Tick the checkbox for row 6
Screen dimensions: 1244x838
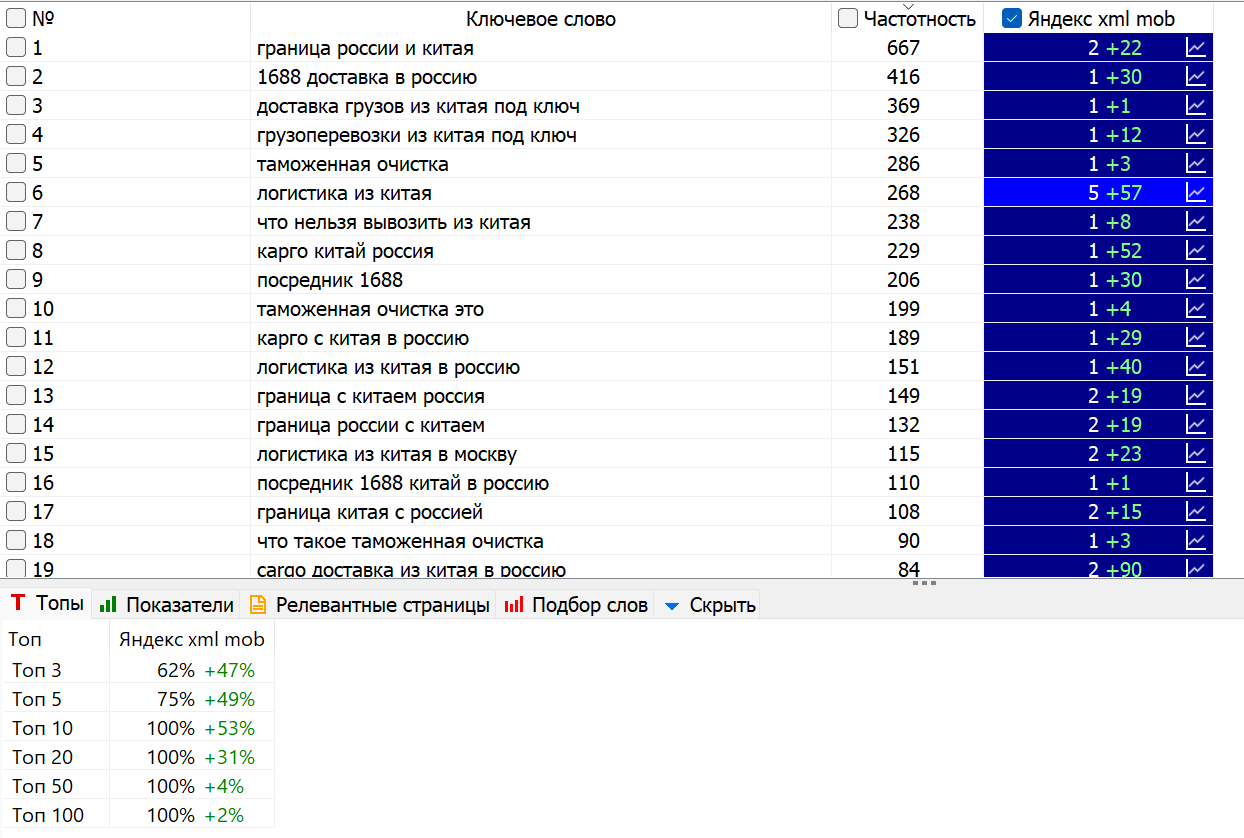coord(16,193)
